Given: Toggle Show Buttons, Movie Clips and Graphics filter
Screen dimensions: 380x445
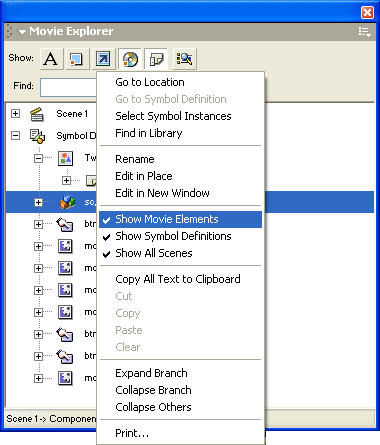Looking at the screenshot, I should coord(77,59).
